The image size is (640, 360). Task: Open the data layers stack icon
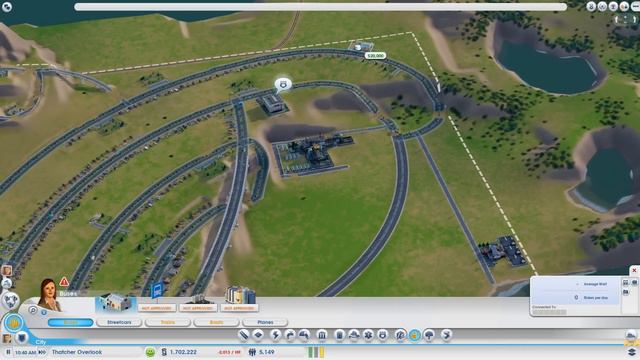632,351
